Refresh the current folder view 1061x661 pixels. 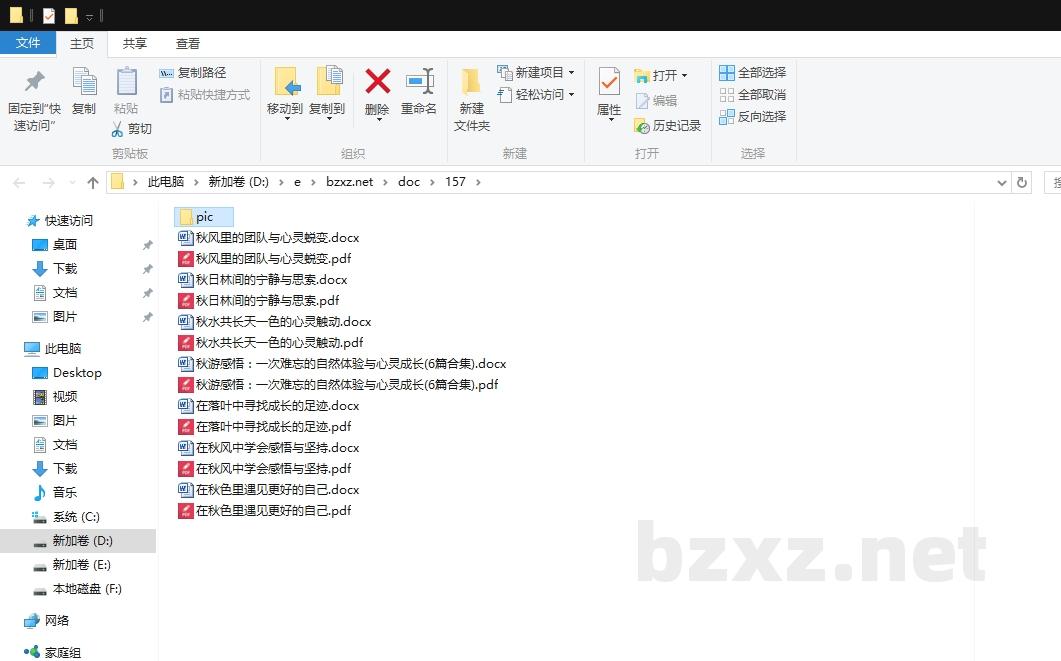coord(1021,182)
